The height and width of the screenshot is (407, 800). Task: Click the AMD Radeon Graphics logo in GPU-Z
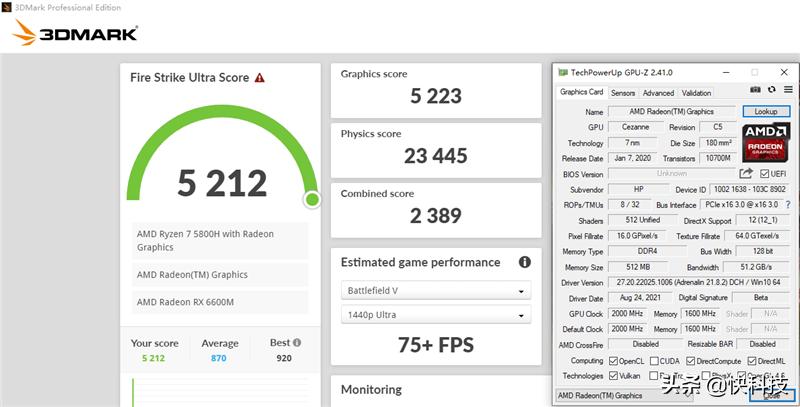(765, 142)
